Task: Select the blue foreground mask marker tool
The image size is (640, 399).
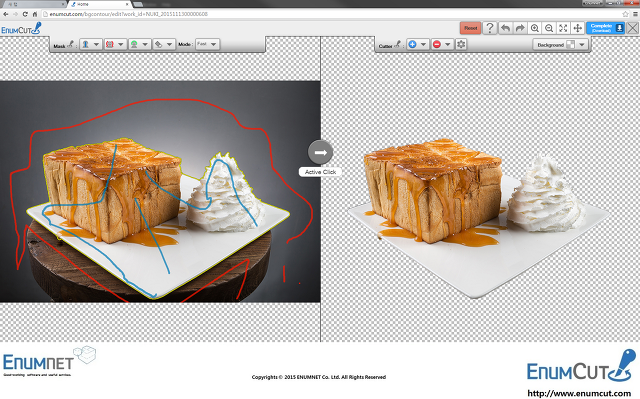Action: click(x=86, y=44)
